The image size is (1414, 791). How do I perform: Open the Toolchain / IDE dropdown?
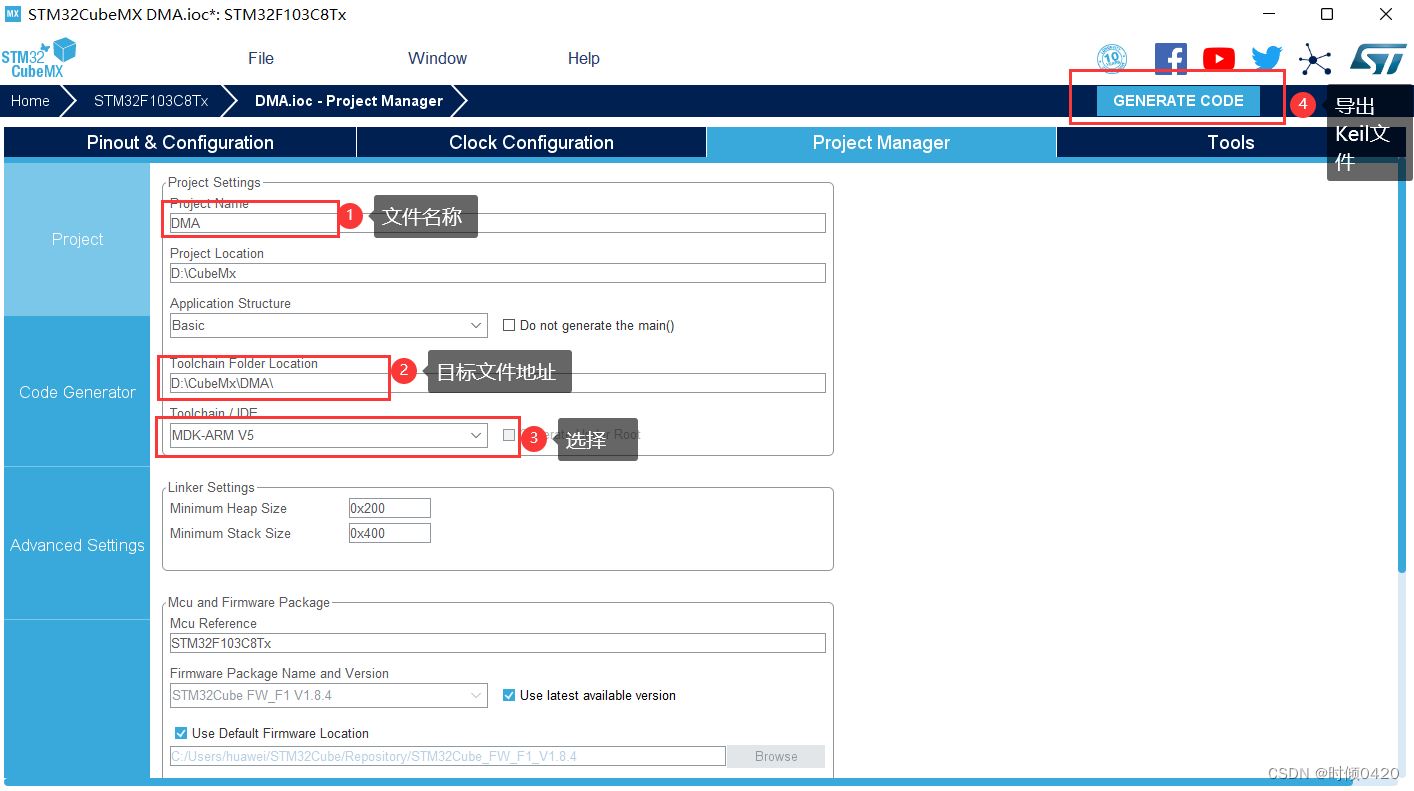(329, 435)
